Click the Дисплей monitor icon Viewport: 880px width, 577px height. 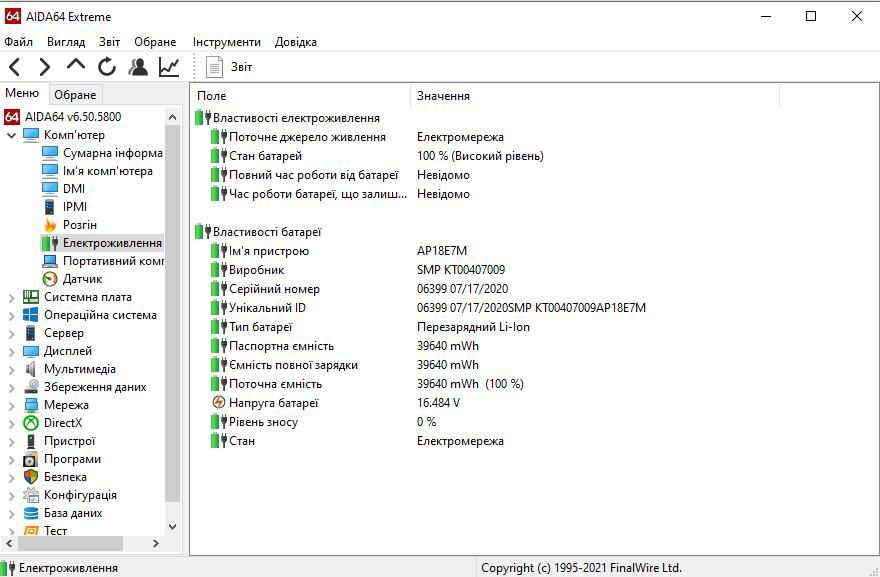[30, 351]
